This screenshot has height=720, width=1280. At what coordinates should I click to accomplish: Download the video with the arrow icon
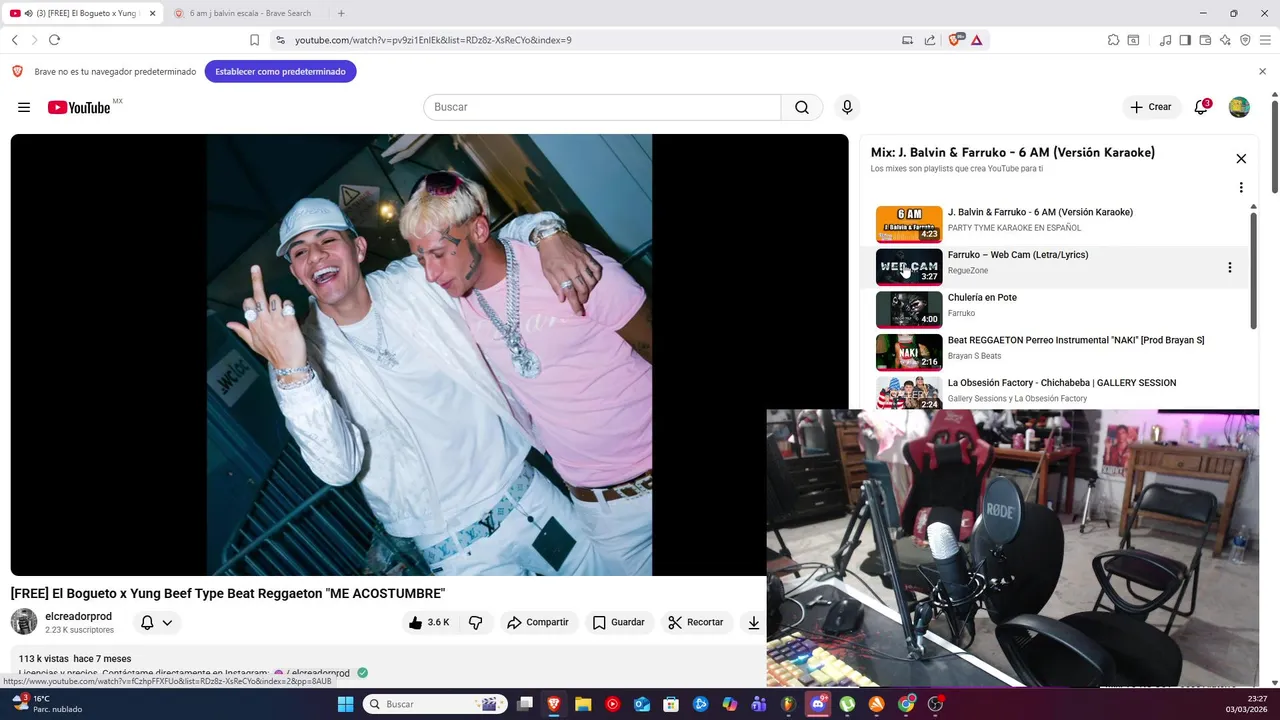coord(754,622)
